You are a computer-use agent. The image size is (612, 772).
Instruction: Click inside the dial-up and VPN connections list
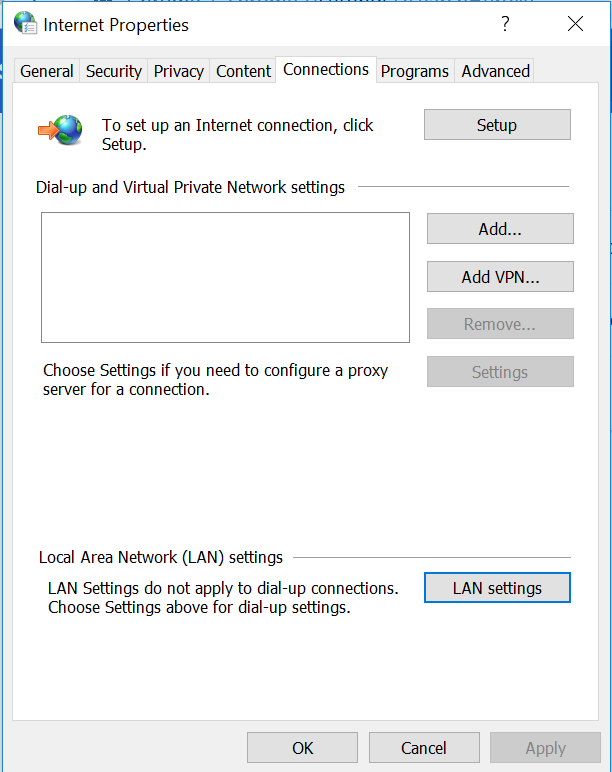(225, 277)
